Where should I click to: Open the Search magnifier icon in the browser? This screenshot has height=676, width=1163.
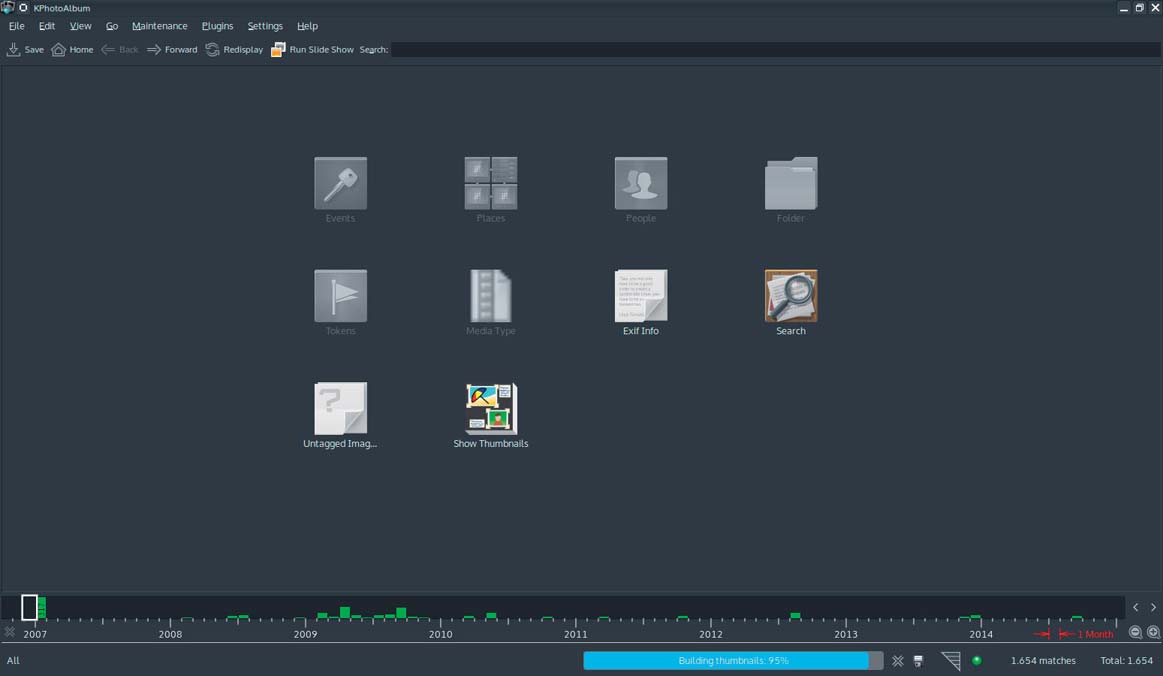791,296
